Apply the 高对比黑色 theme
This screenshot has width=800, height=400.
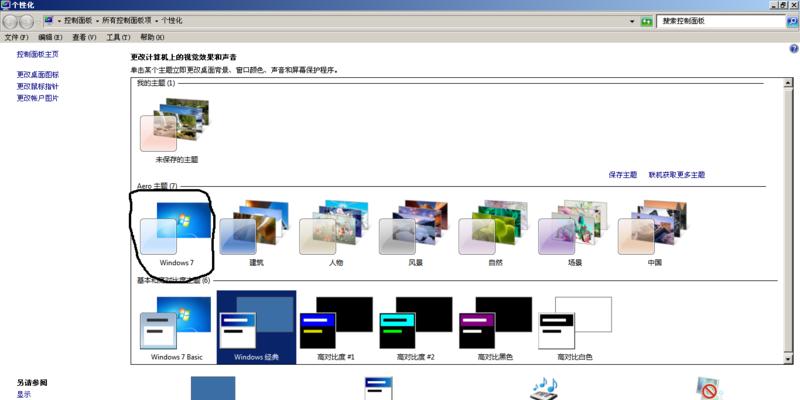point(495,329)
